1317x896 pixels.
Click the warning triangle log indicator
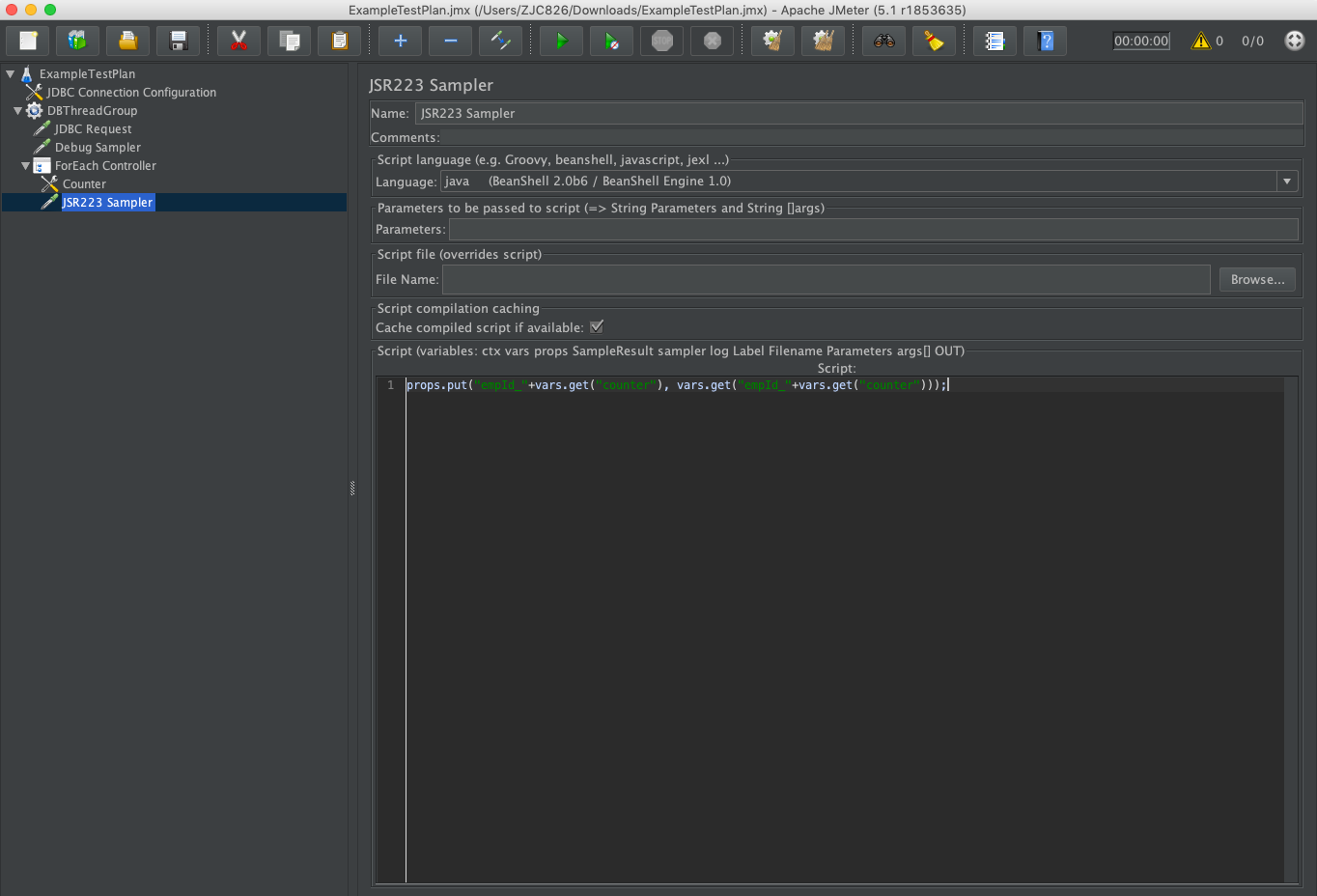tap(1201, 41)
